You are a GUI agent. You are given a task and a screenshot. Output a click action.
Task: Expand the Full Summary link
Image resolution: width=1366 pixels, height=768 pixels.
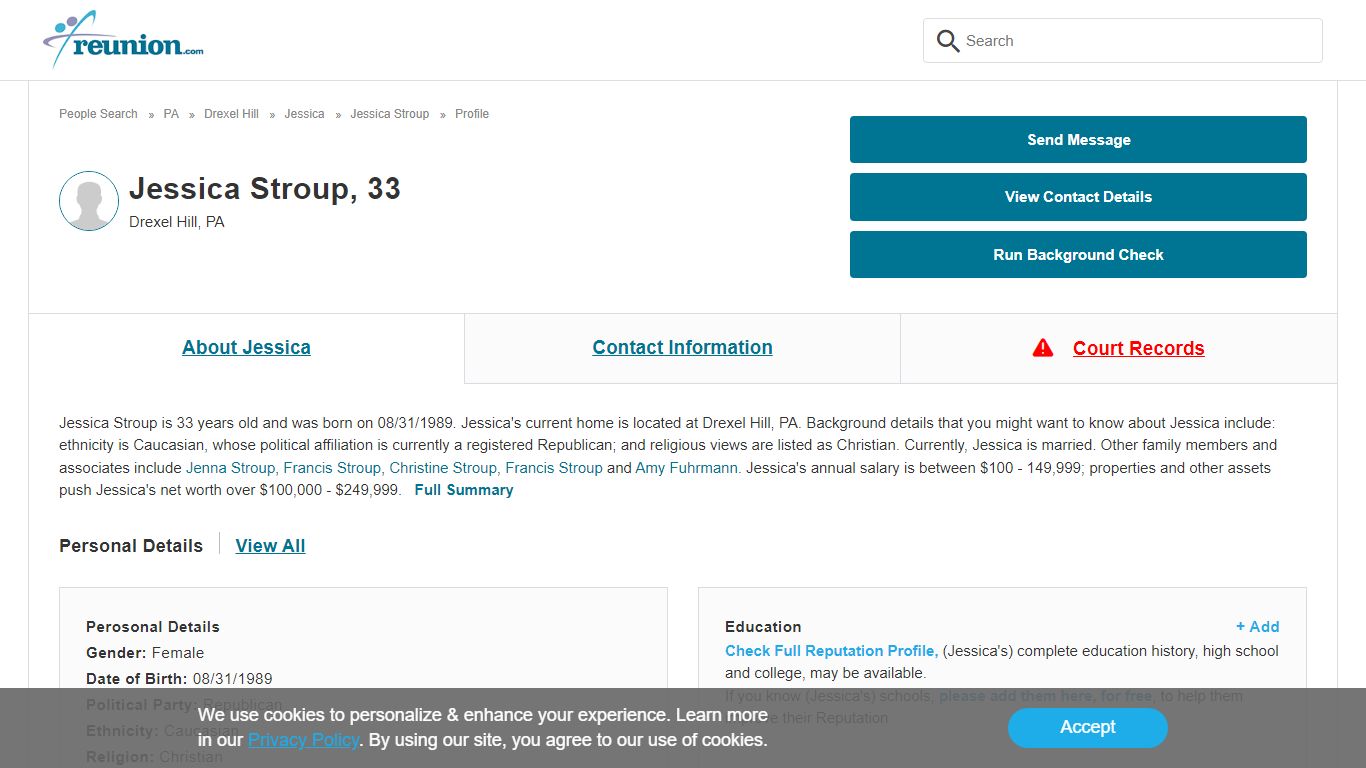pyautogui.click(x=464, y=490)
